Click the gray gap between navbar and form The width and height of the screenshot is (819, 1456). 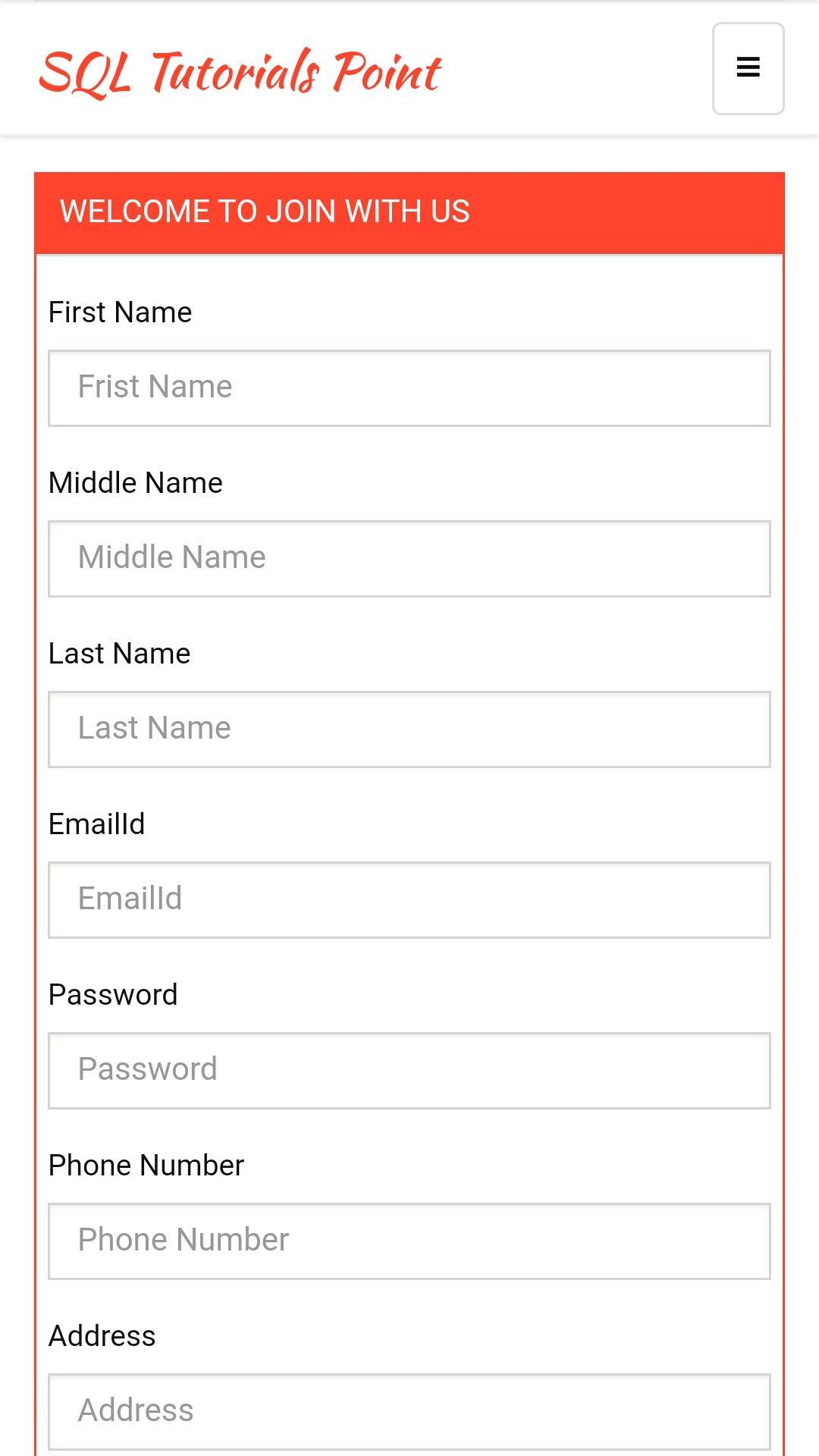click(409, 155)
